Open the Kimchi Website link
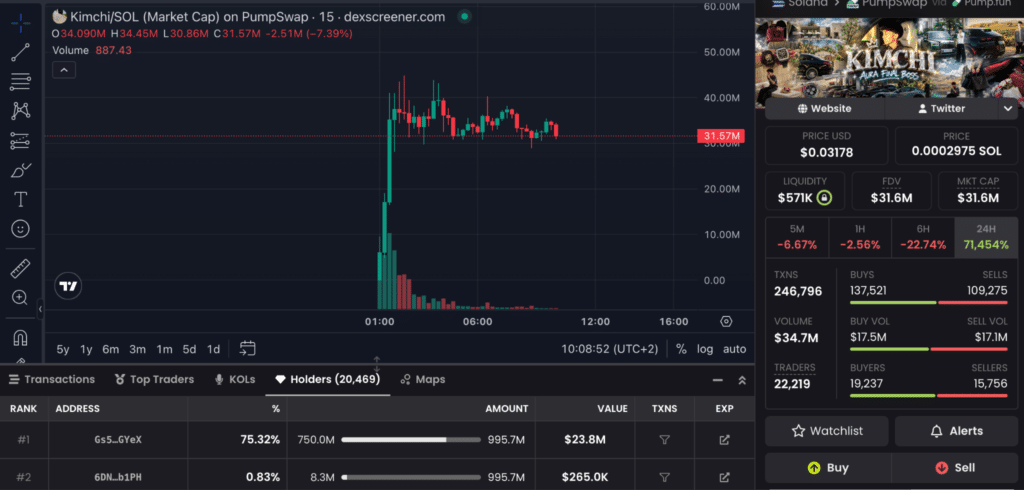 click(824, 109)
